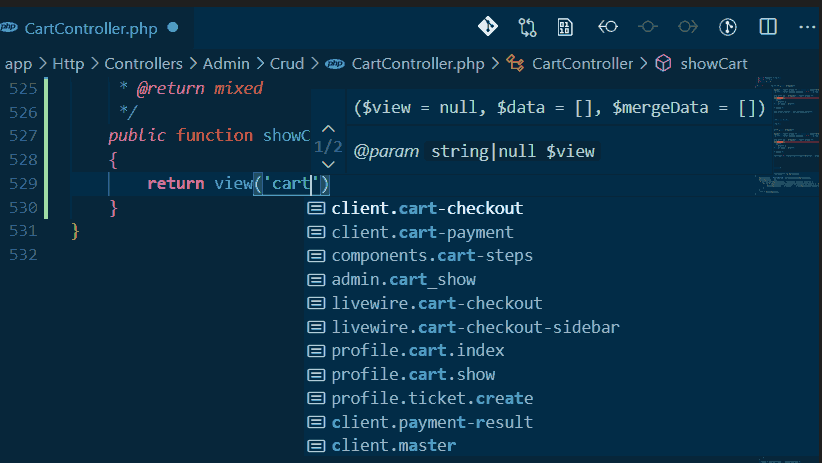This screenshot has height=463, width=822.
Task: Choose admin.cart_show from the autocomplete list
Action: tap(403, 279)
